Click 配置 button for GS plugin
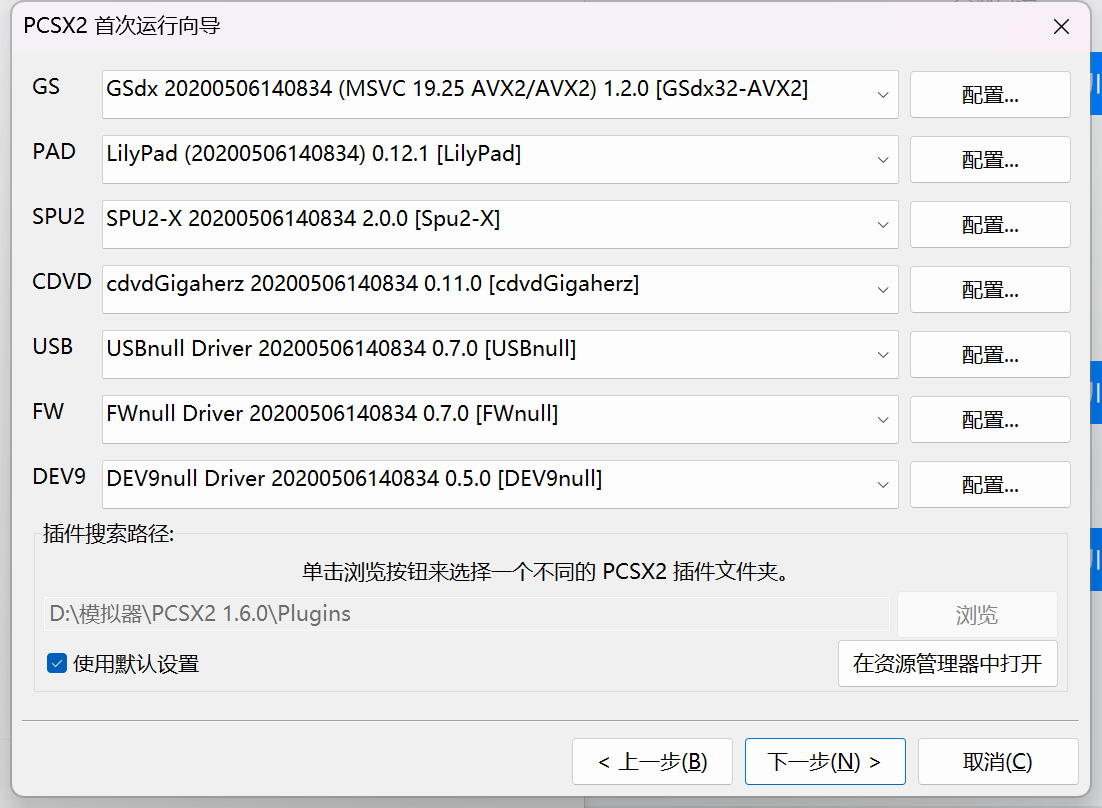This screenshot has width=1102, height=808. (990, 94)
